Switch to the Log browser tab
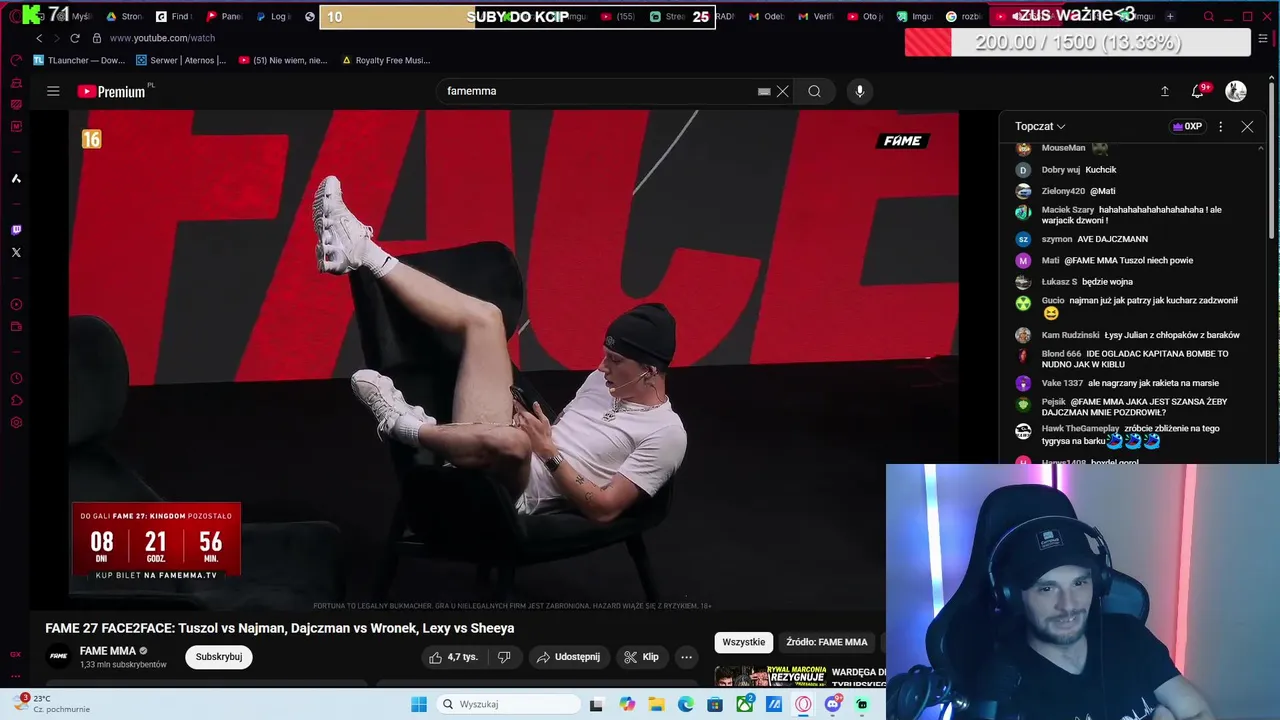This screenshot has width=1280, height=720. click(273, 16)
